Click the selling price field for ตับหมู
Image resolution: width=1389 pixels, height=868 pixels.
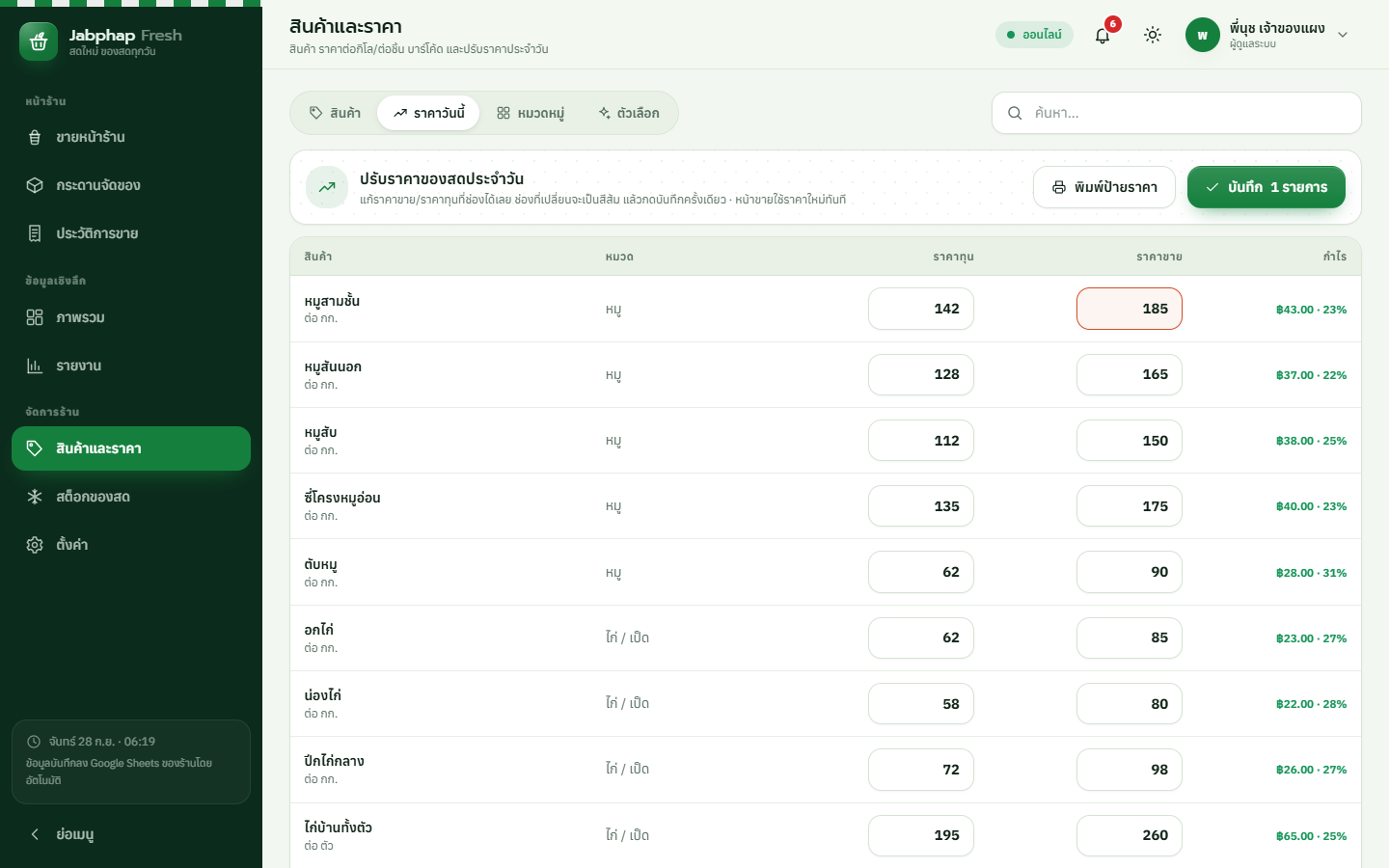(1130, 572)
